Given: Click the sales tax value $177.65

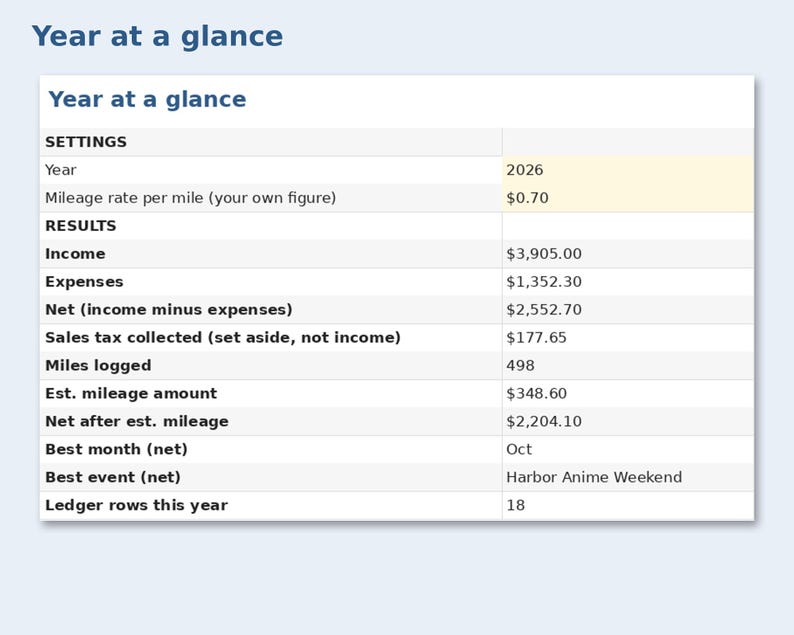Looking at the screenshot, I should pos(536,337).
